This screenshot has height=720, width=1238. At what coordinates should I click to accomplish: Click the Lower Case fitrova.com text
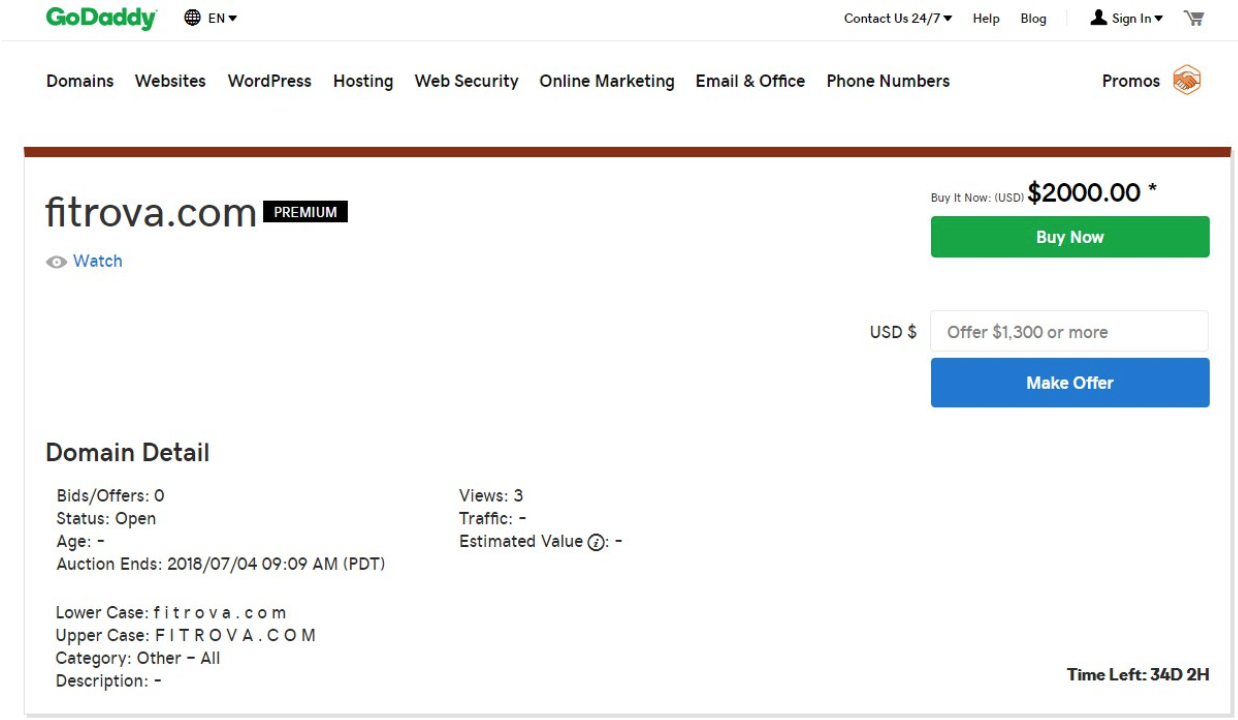[171, 612]
